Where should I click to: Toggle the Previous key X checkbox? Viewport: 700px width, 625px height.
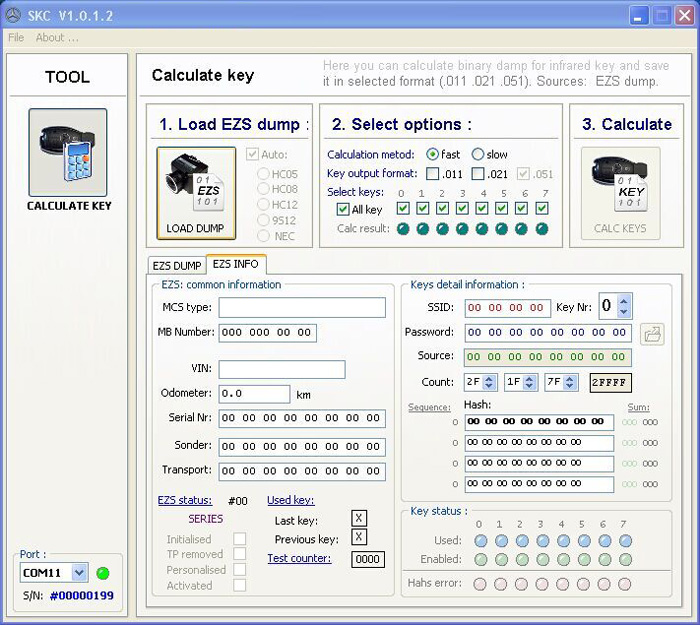[x=359, y=537]
